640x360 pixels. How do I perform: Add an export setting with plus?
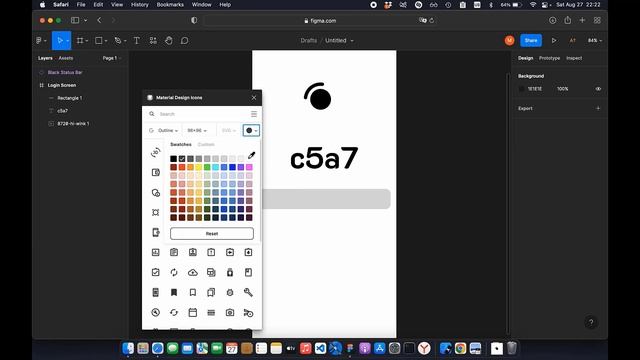click(598, 108)
